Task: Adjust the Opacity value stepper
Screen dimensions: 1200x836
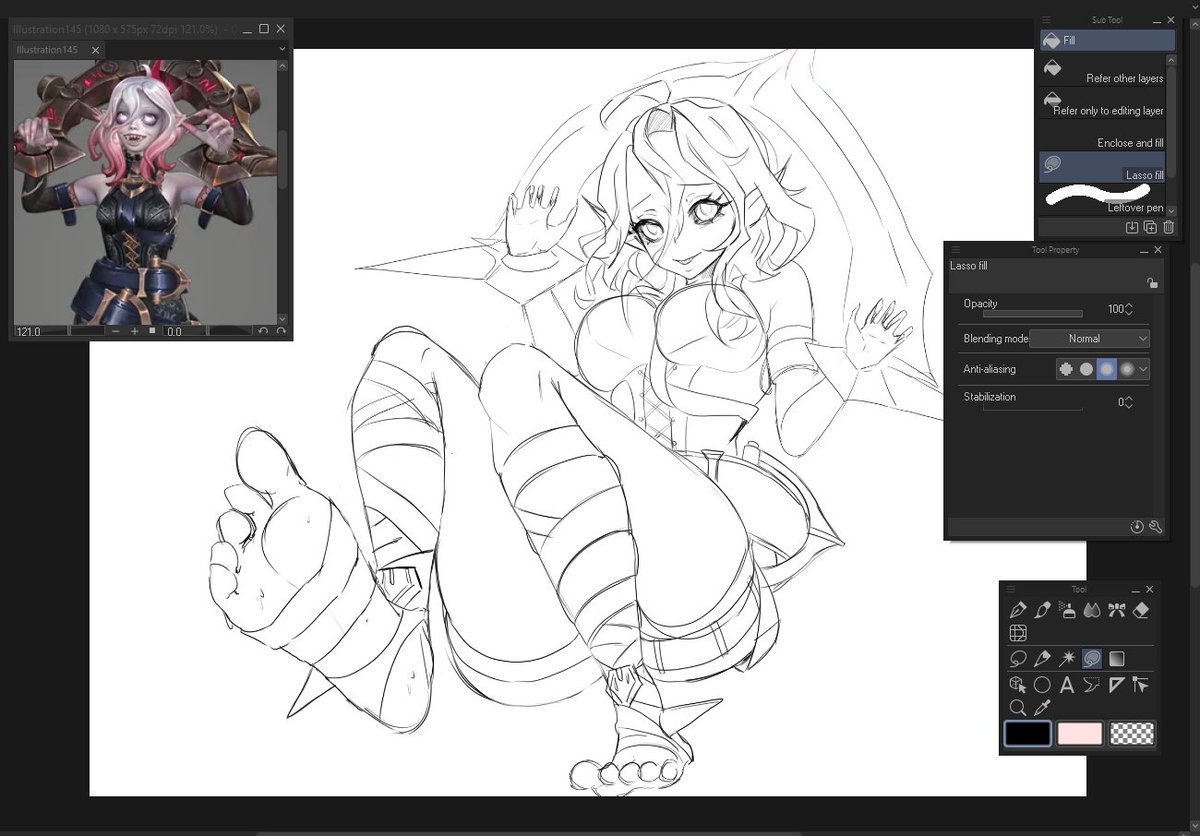Action: 1129,309
